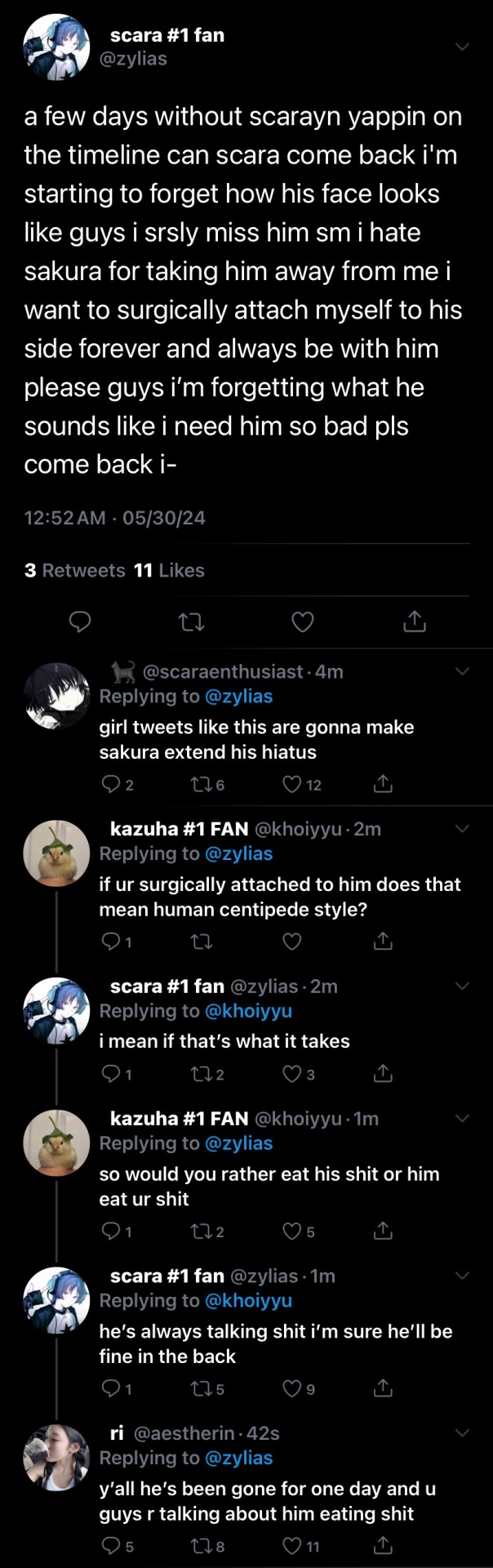493x1568 pixels.
Task: Share the main tweet by zylias
Action: [x=415, y=622]
